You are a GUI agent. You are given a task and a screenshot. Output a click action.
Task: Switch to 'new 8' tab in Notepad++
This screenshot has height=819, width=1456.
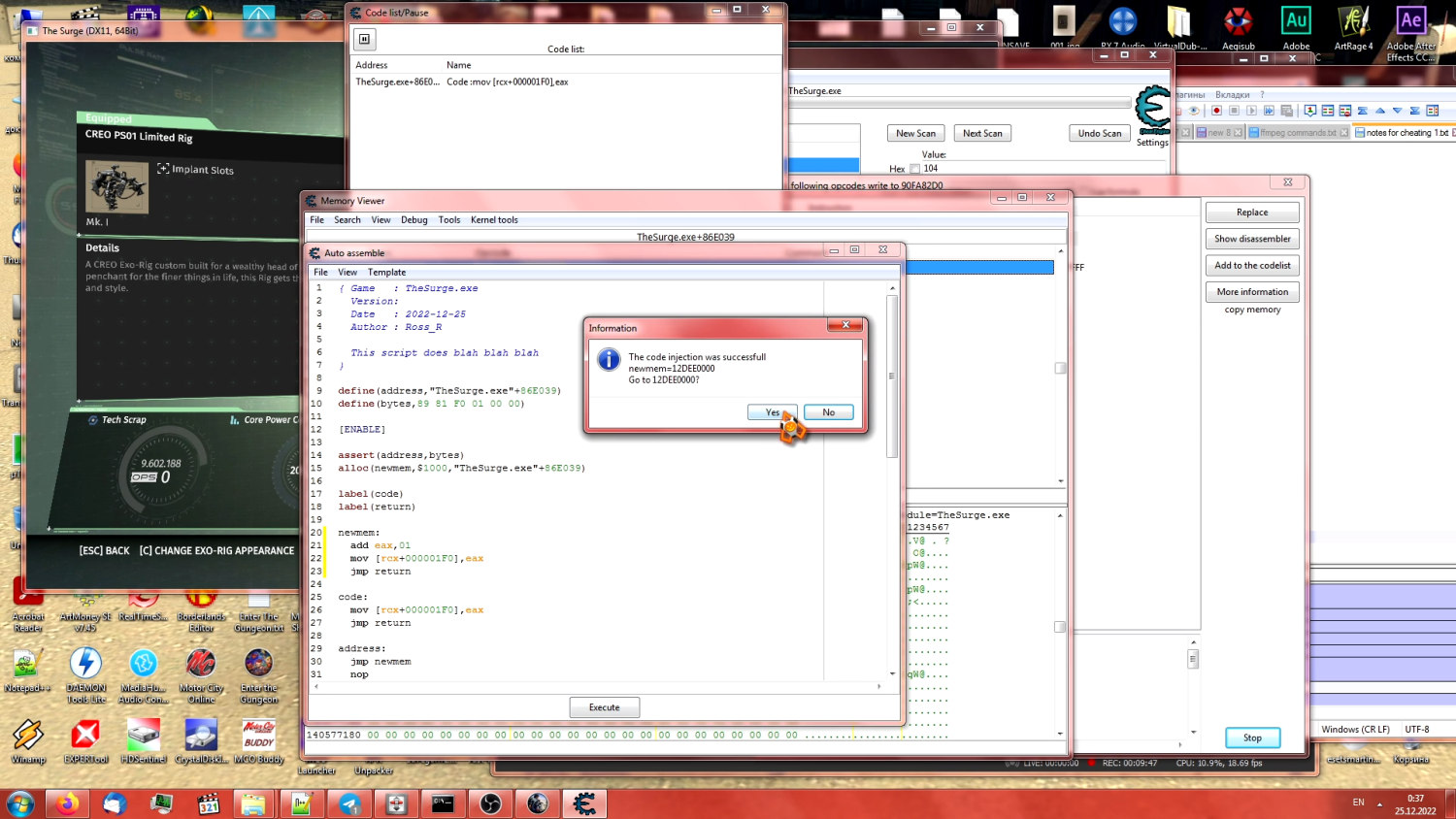click(x=1218, y=133)
